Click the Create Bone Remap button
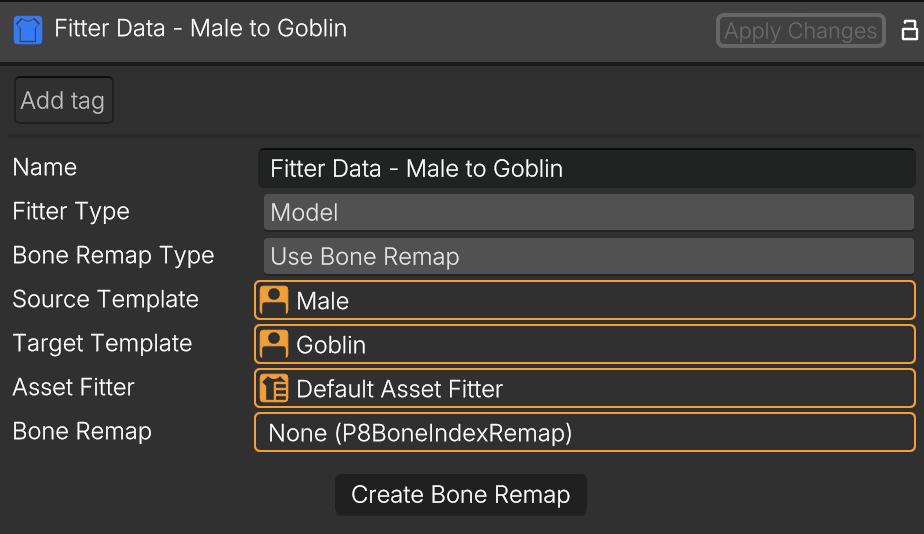This screenshot has width=924, height=534. pyautogui.click(x=461, y=495)
